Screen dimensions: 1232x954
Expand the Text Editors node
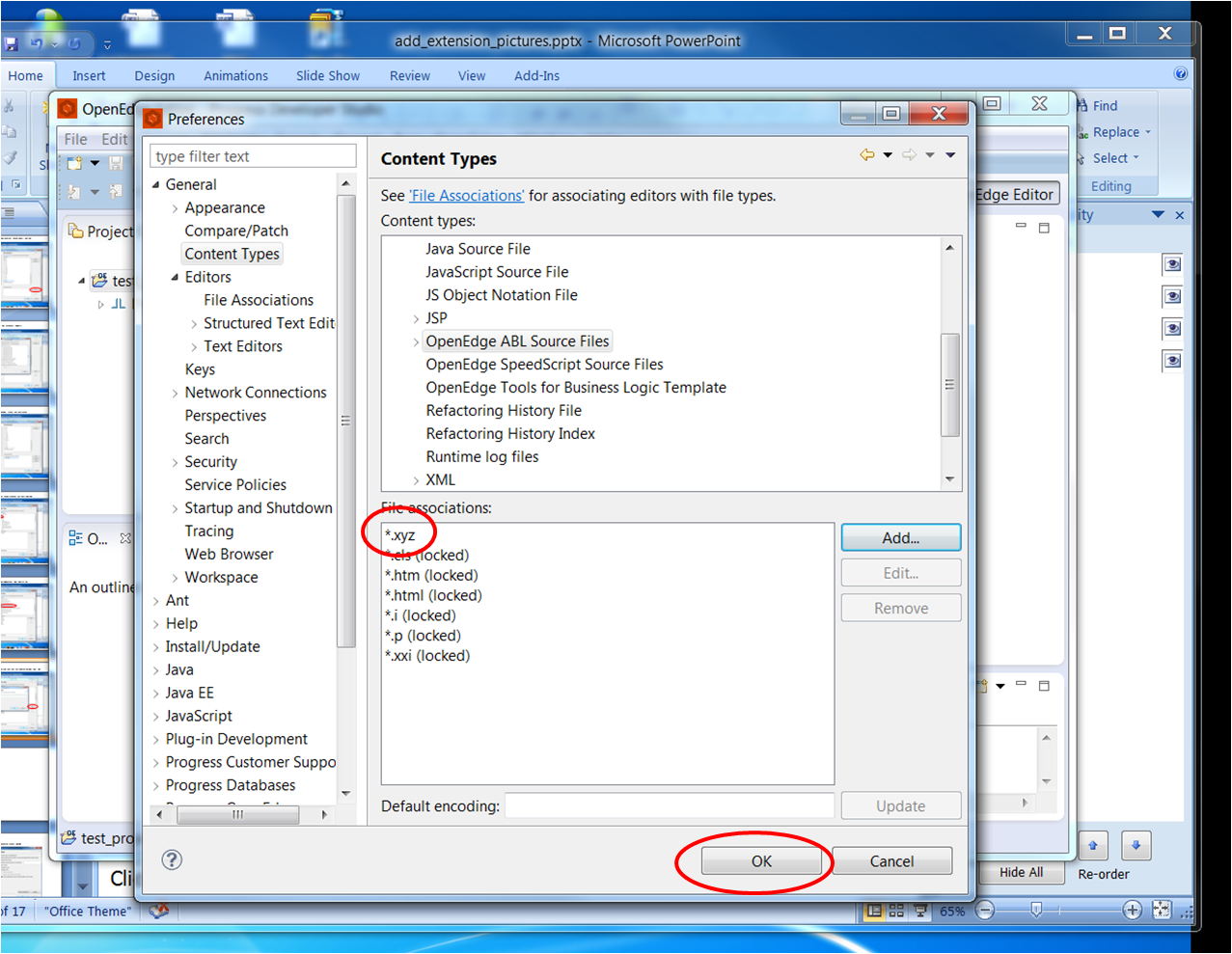194,347
